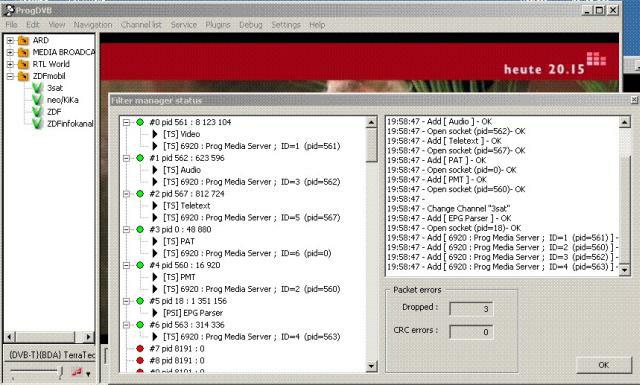The width and height of the screenshot is (640, 385).
Task: Open the Help menu
Action: [x=317, y=25]
